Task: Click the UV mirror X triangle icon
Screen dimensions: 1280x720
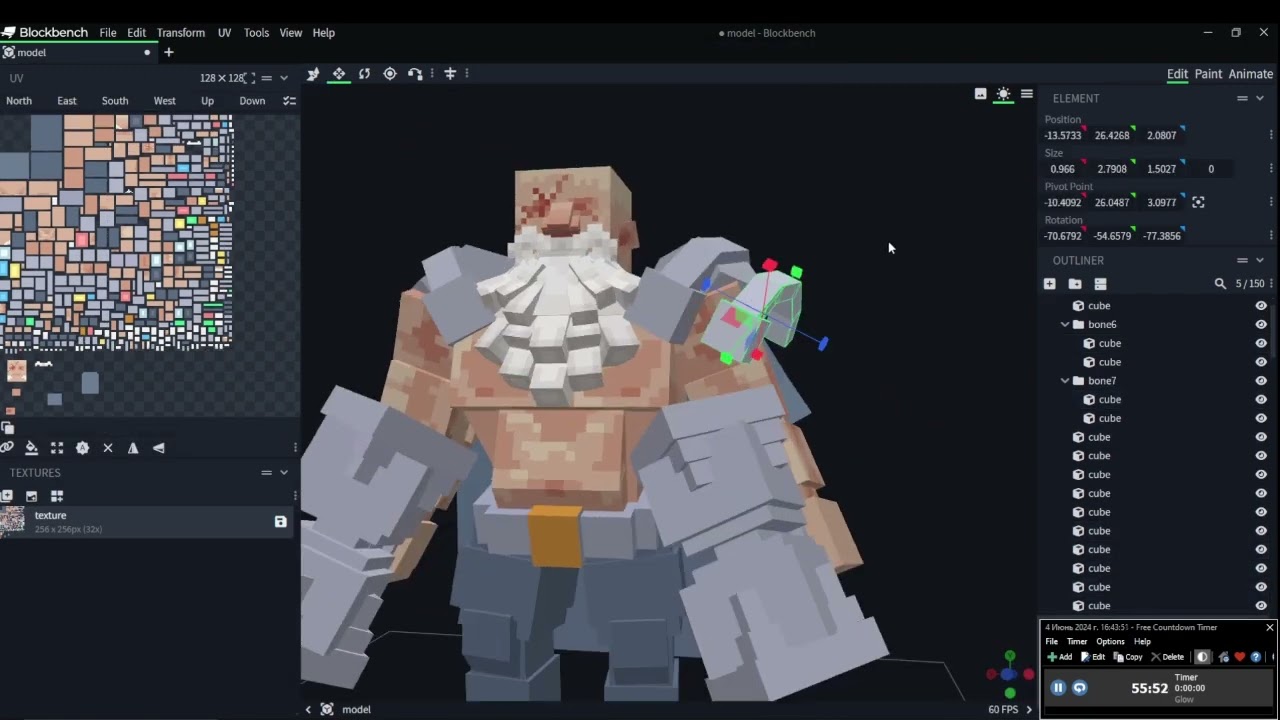Action: coord(133,448)
